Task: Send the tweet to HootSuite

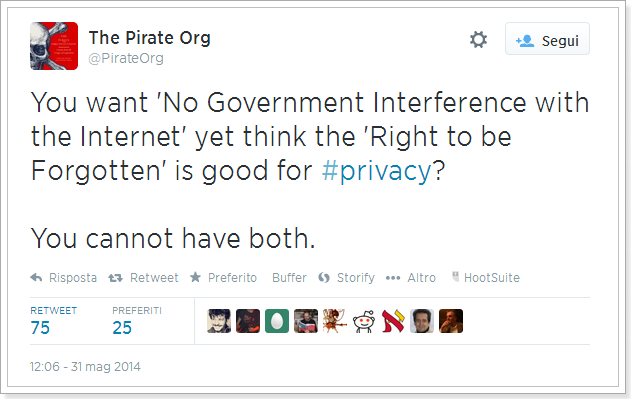Action: tap(486, 277)
